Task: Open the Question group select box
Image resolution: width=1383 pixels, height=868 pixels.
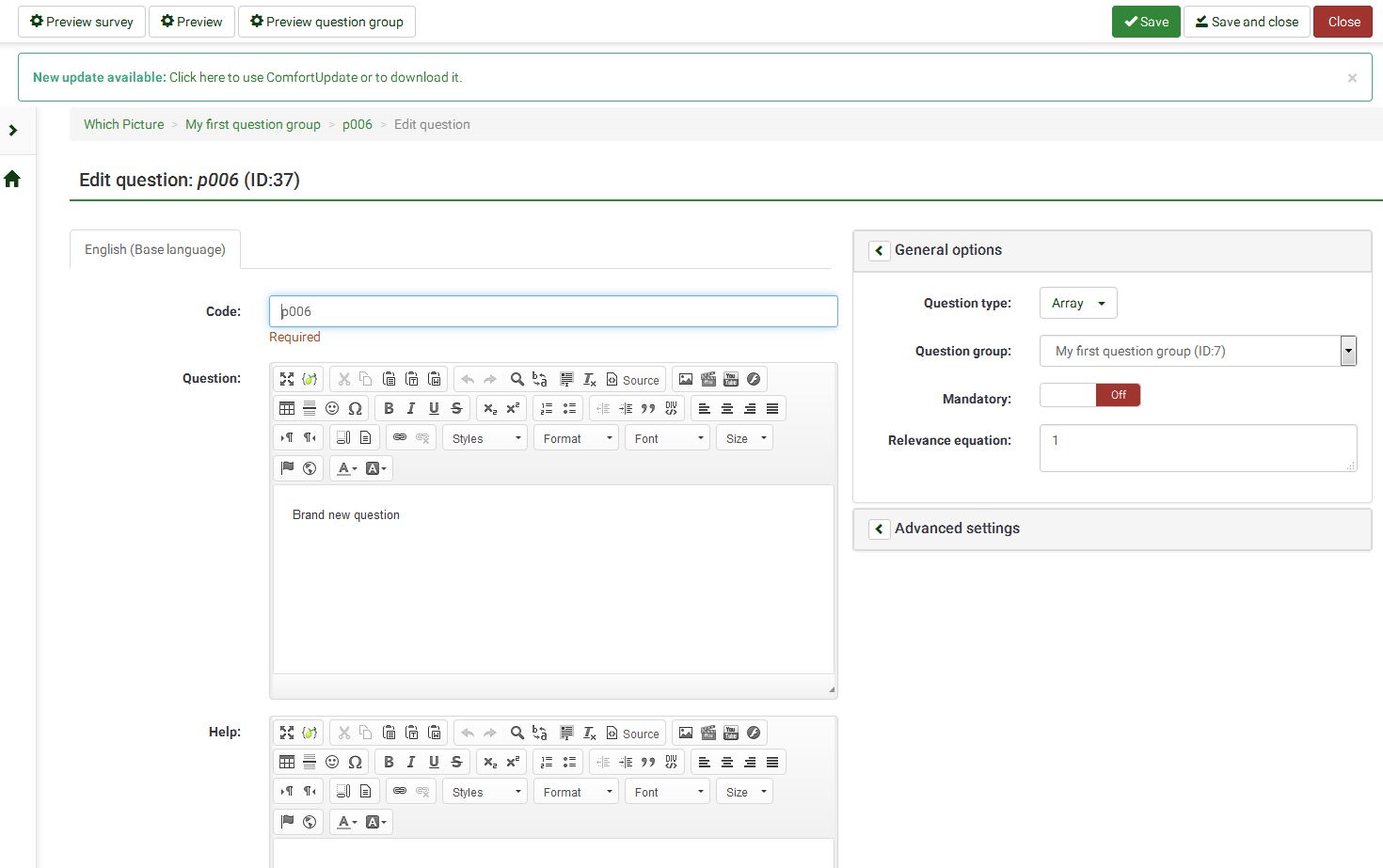Action: click(x=1197, y=351)
